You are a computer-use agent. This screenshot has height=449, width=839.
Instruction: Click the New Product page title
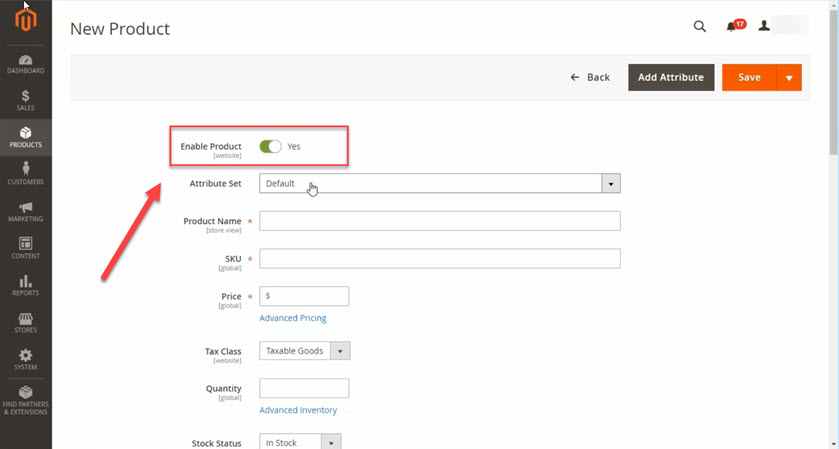120,28
